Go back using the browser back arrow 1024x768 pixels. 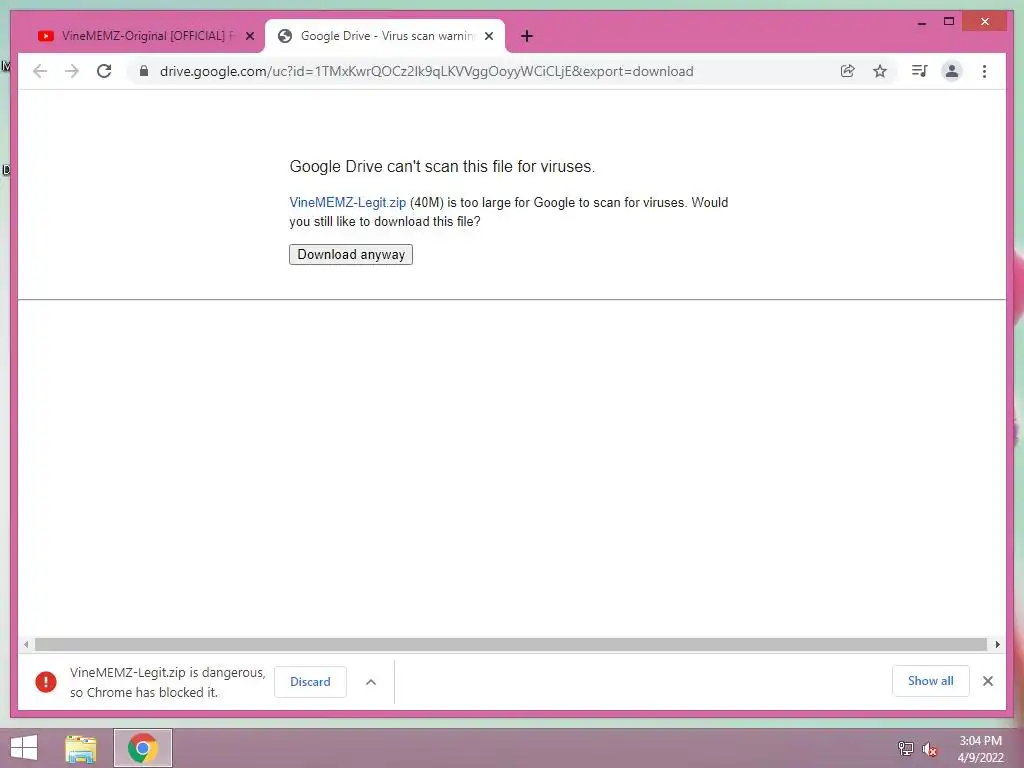(40, 71)
